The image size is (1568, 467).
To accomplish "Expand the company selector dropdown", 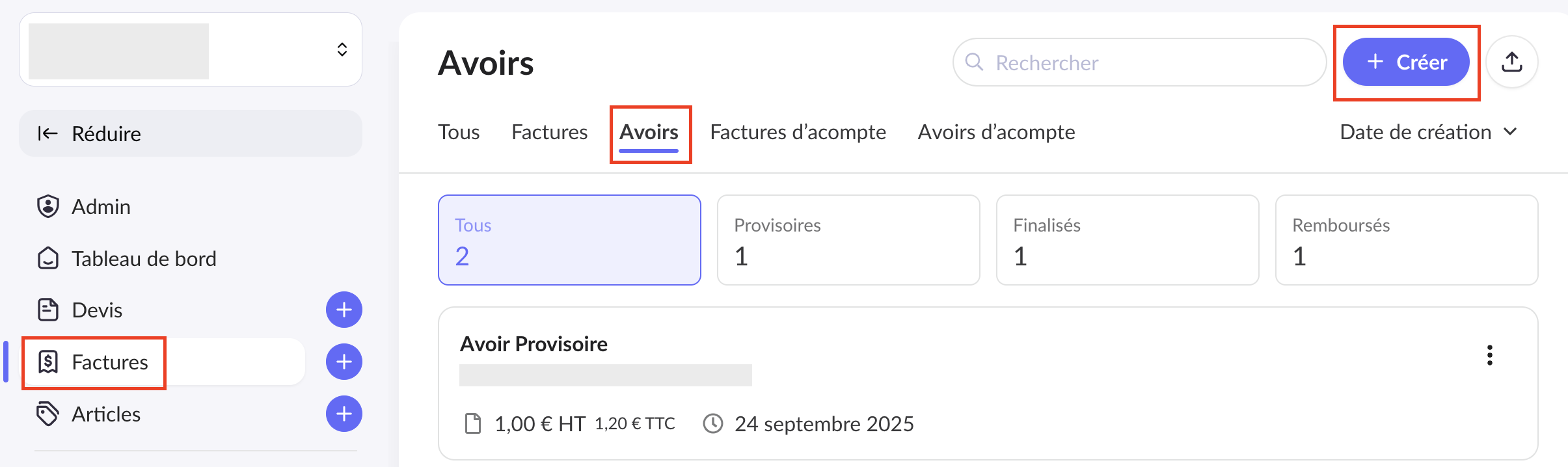I will (x=342, y=49).
